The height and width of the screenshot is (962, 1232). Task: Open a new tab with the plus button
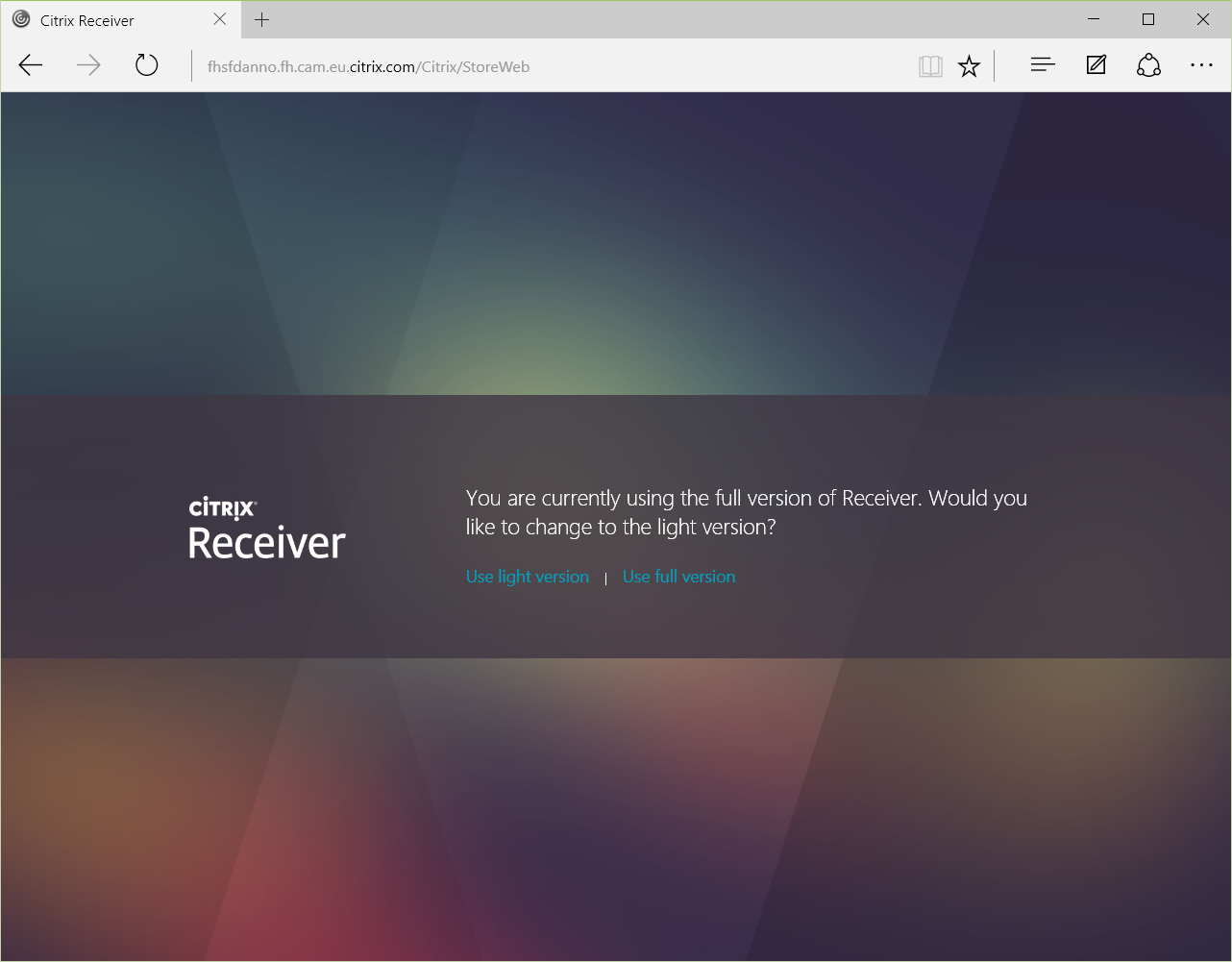(x=261, y=19)
